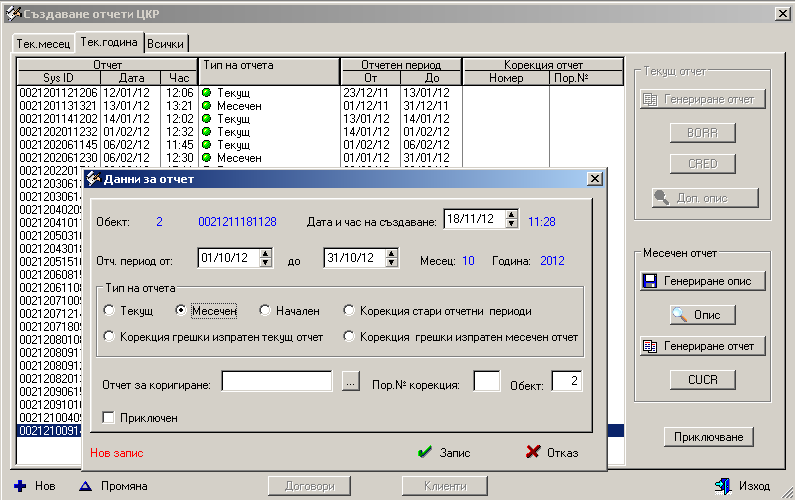Click the Дата column header
Image resolution: width=795 pixels, height=500 pixels.
[x=131, y=78]
